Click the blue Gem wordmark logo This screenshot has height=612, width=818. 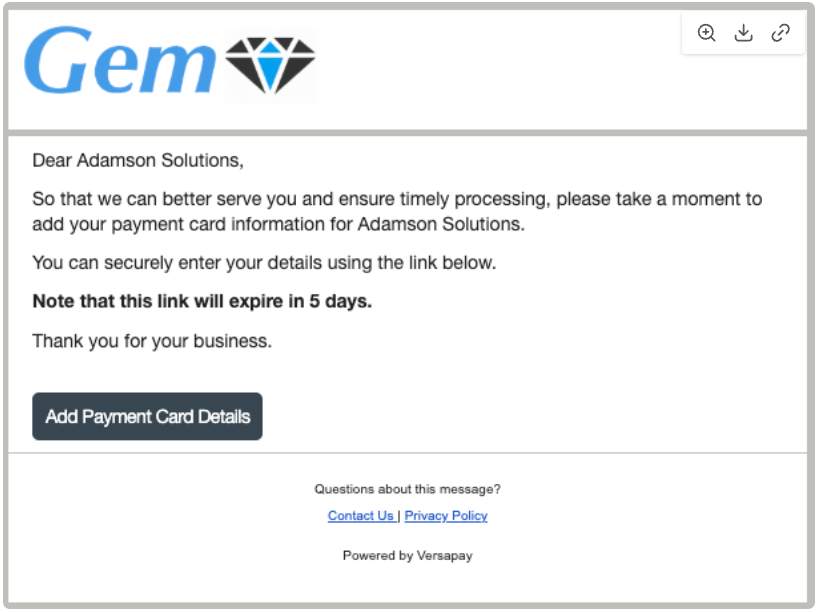pos(120,62)
